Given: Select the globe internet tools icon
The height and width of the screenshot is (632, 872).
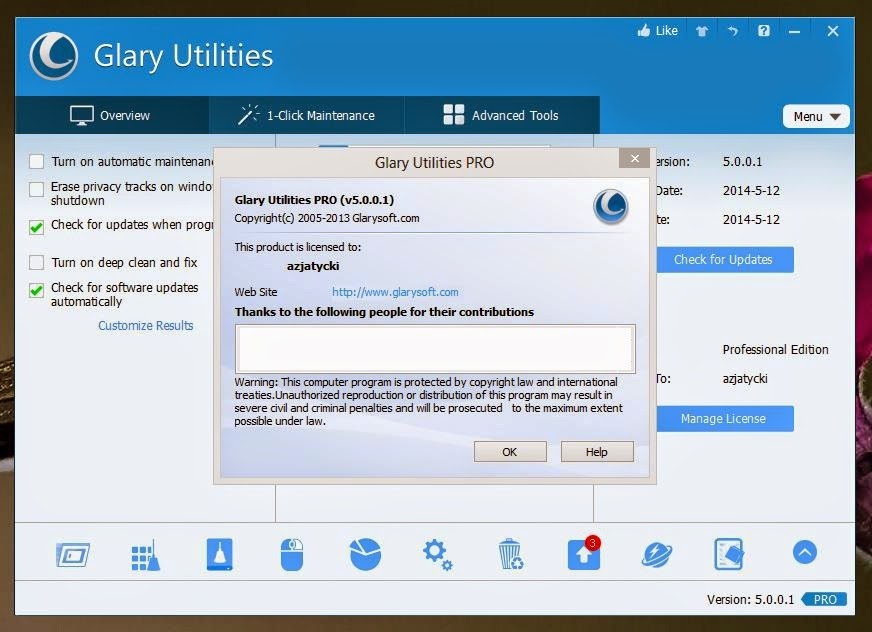Looking at the screenshot, I should (655, 554).
